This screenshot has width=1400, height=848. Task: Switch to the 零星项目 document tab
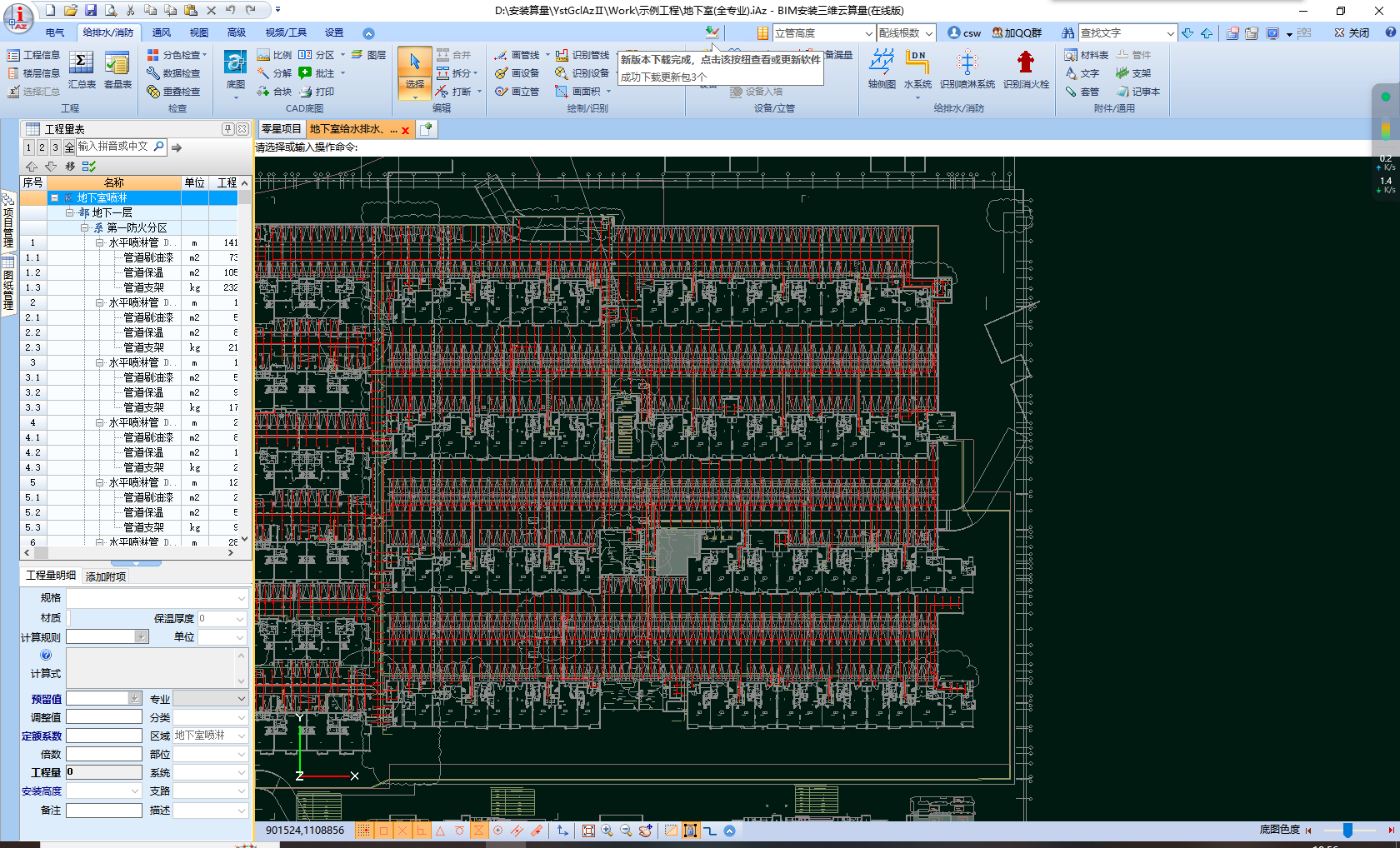281,129
